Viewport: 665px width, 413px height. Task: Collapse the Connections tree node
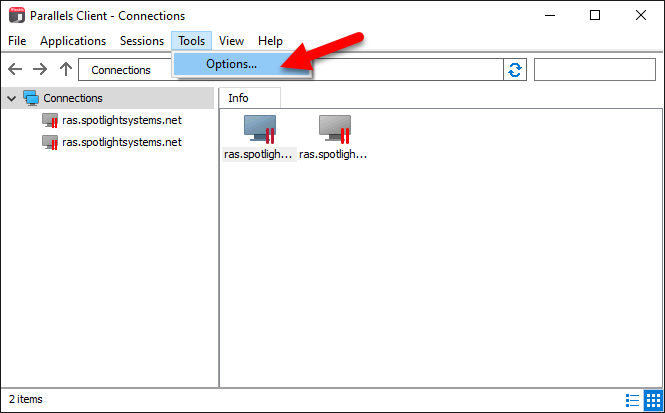[11, 98]
